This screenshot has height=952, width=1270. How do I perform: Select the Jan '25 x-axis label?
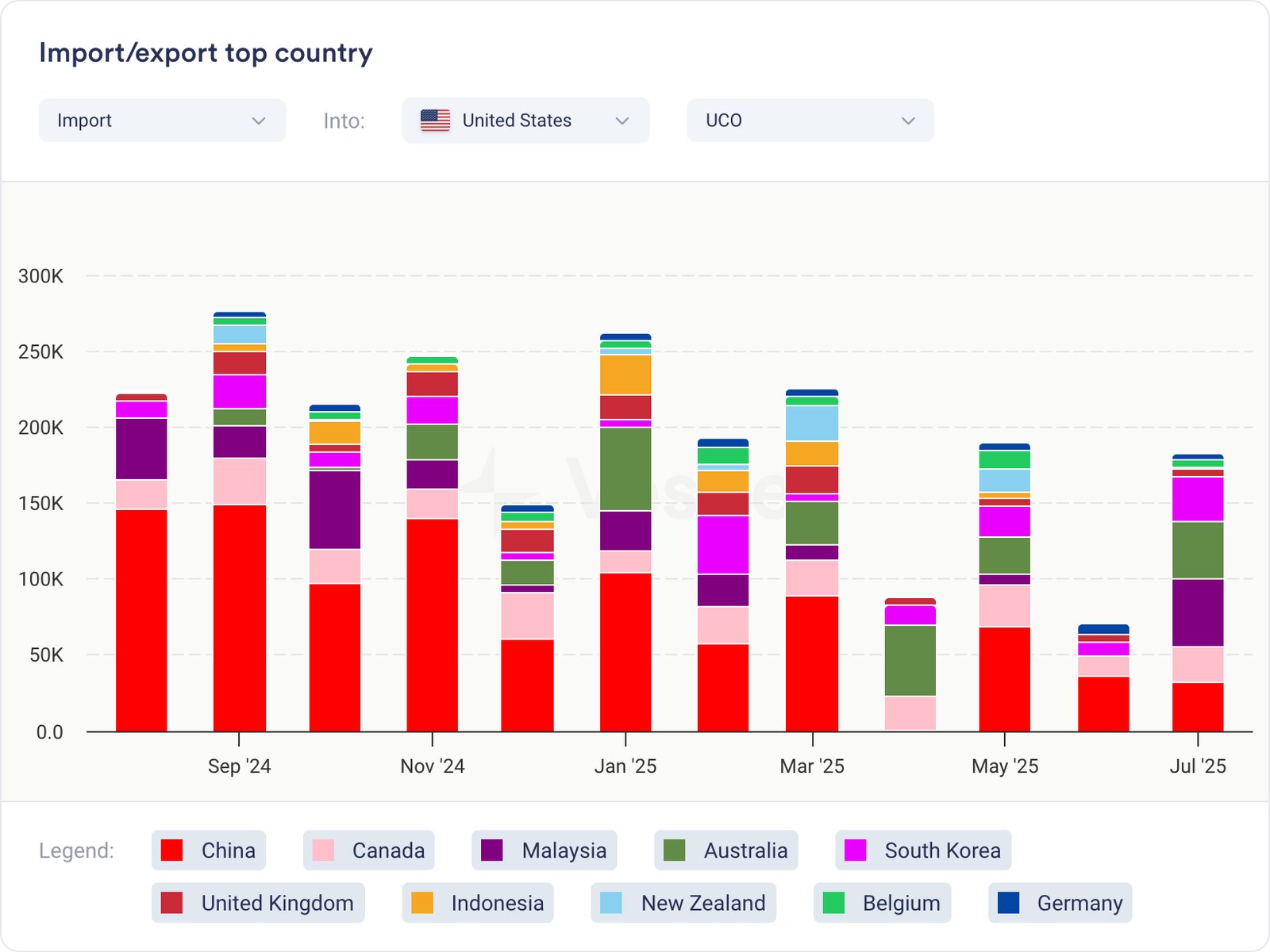click(625, 766)
